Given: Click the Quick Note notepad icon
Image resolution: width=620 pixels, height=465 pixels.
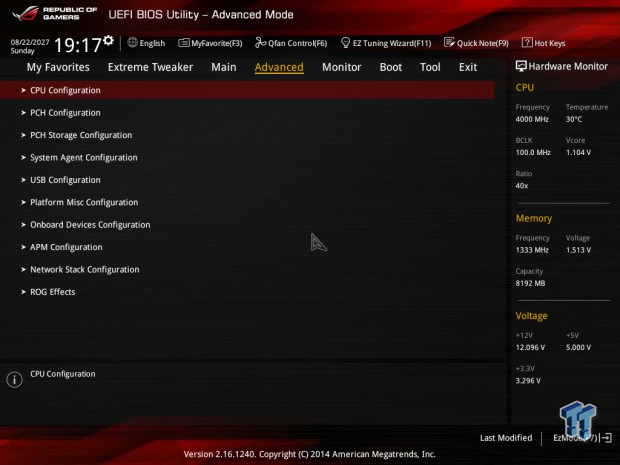Looking at the screenshot, I should pyautogui.click(x=449, y=42).
